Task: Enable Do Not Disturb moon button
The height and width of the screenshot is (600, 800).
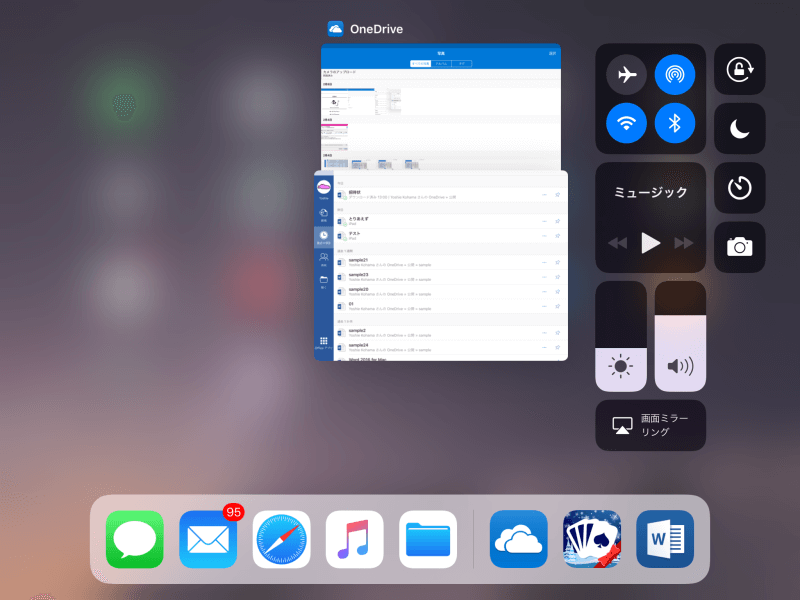Action: (739, 129)
